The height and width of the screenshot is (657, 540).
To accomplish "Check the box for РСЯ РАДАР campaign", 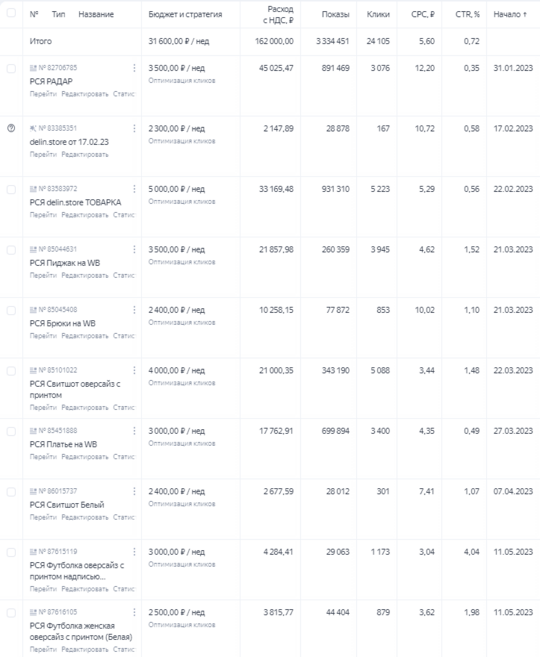I will click(x=11, y=68).
